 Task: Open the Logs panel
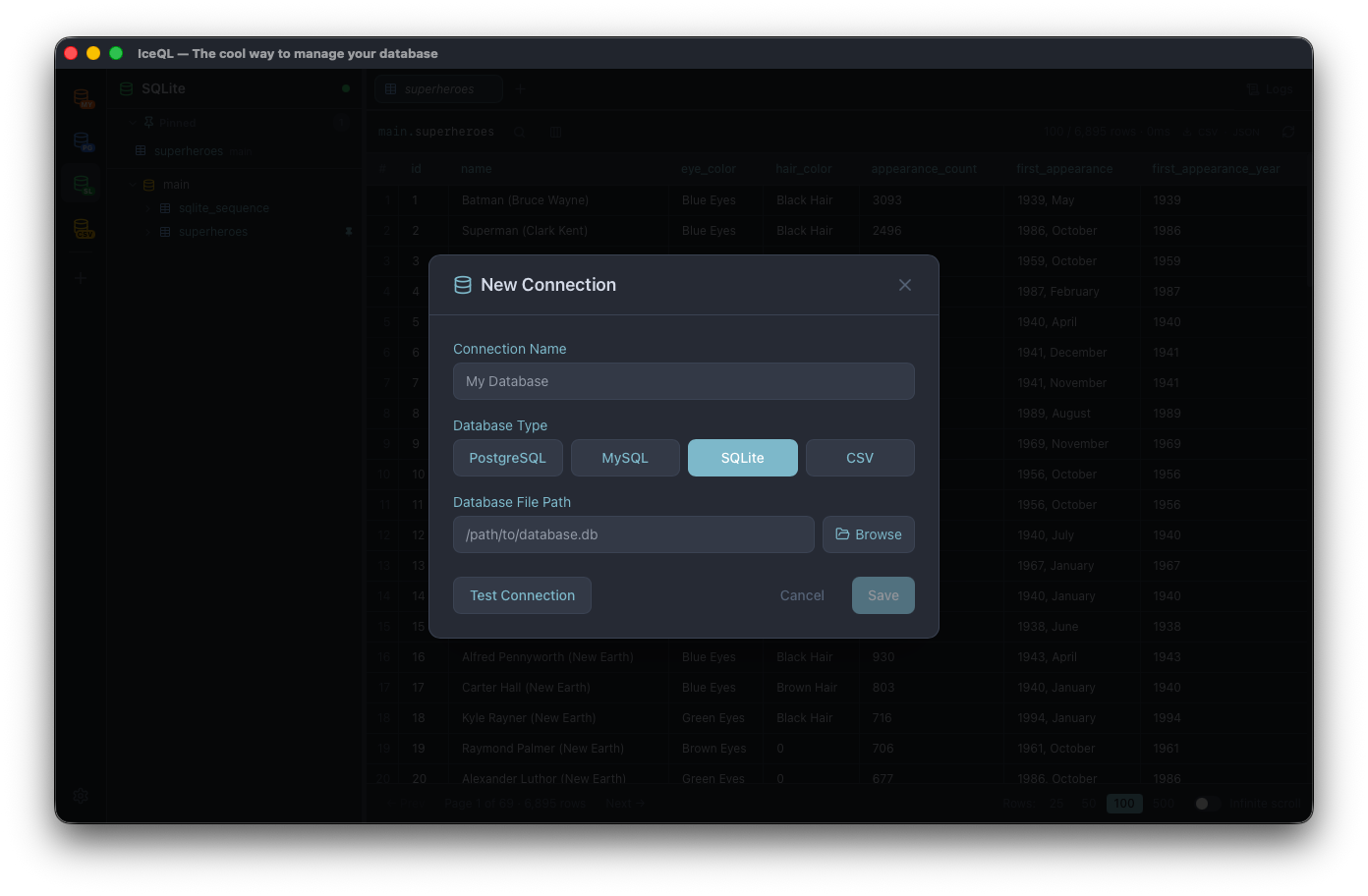pyautogui.click(x=1270, y=89)
